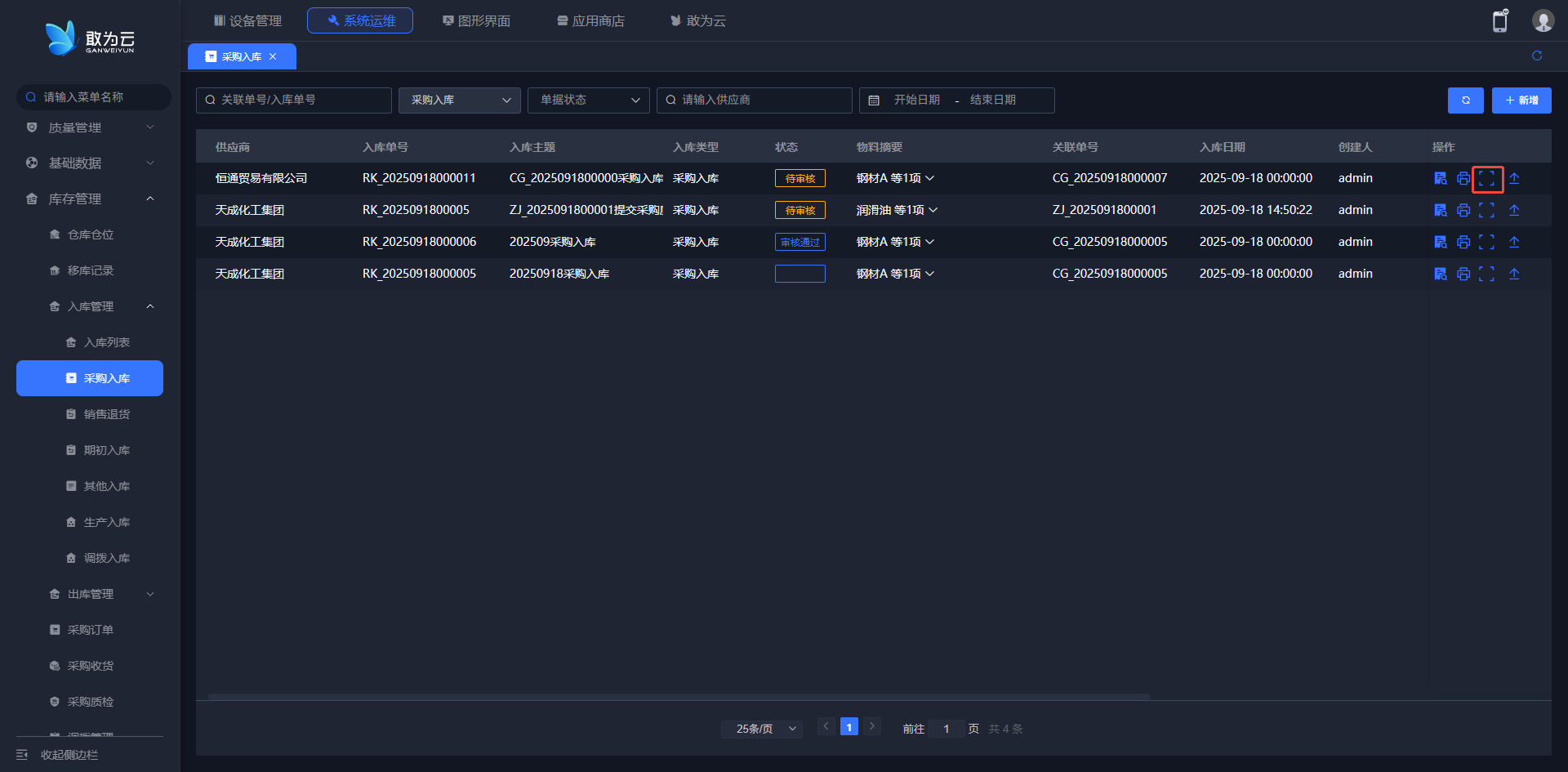Open the 单据状态 dropdown
1568x772 pixels.
588,100
